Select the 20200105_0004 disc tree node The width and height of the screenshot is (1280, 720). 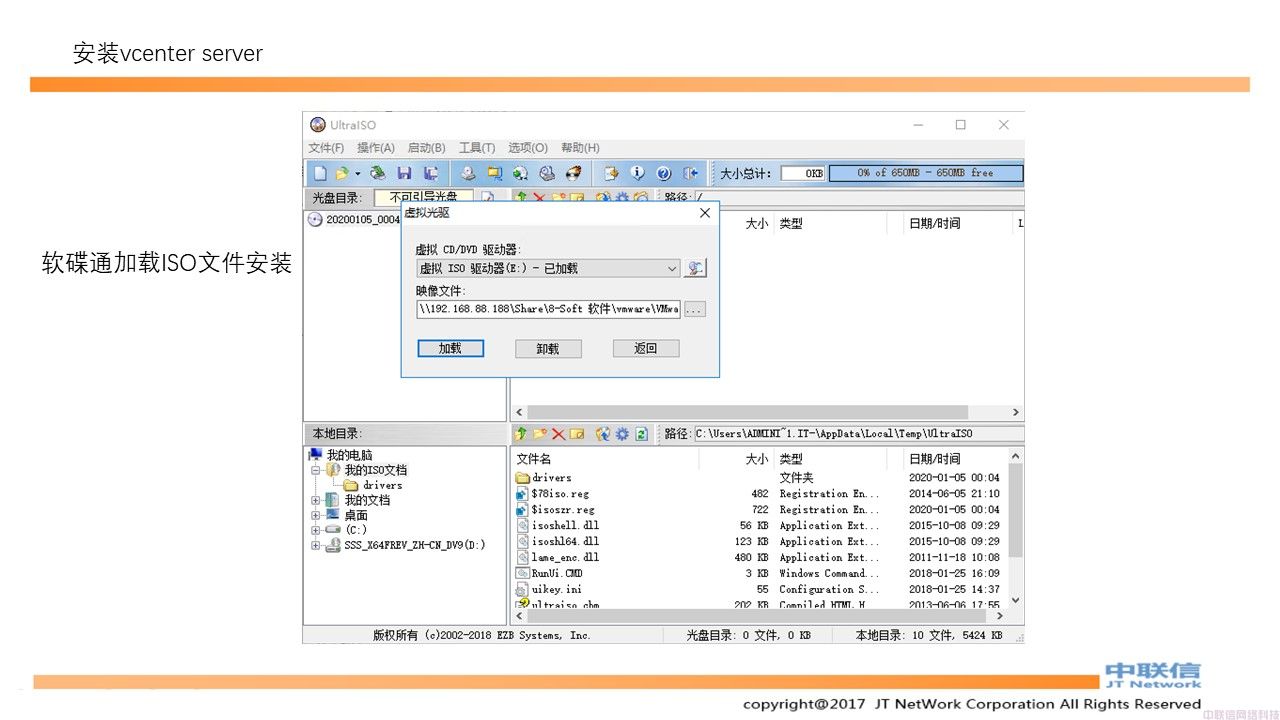point(362,219)
